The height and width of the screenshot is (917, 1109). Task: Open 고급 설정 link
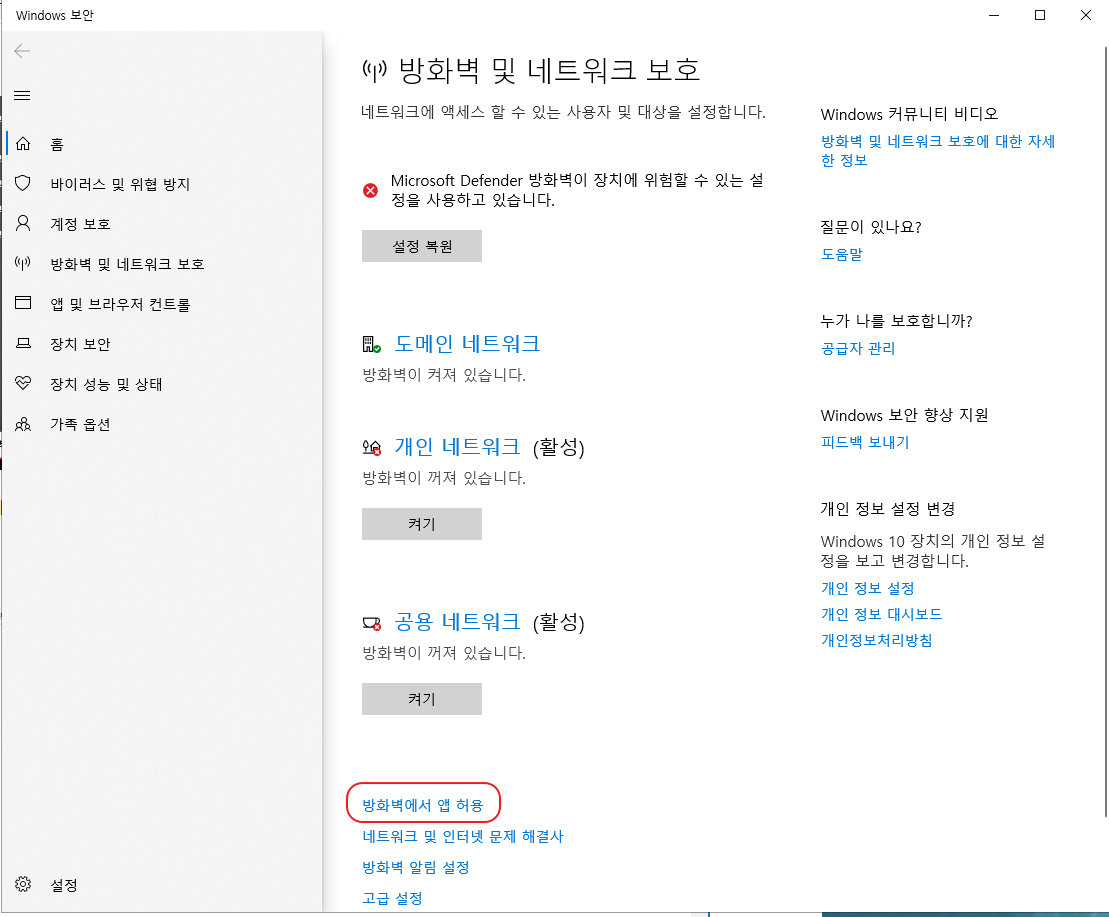[392, 898]
